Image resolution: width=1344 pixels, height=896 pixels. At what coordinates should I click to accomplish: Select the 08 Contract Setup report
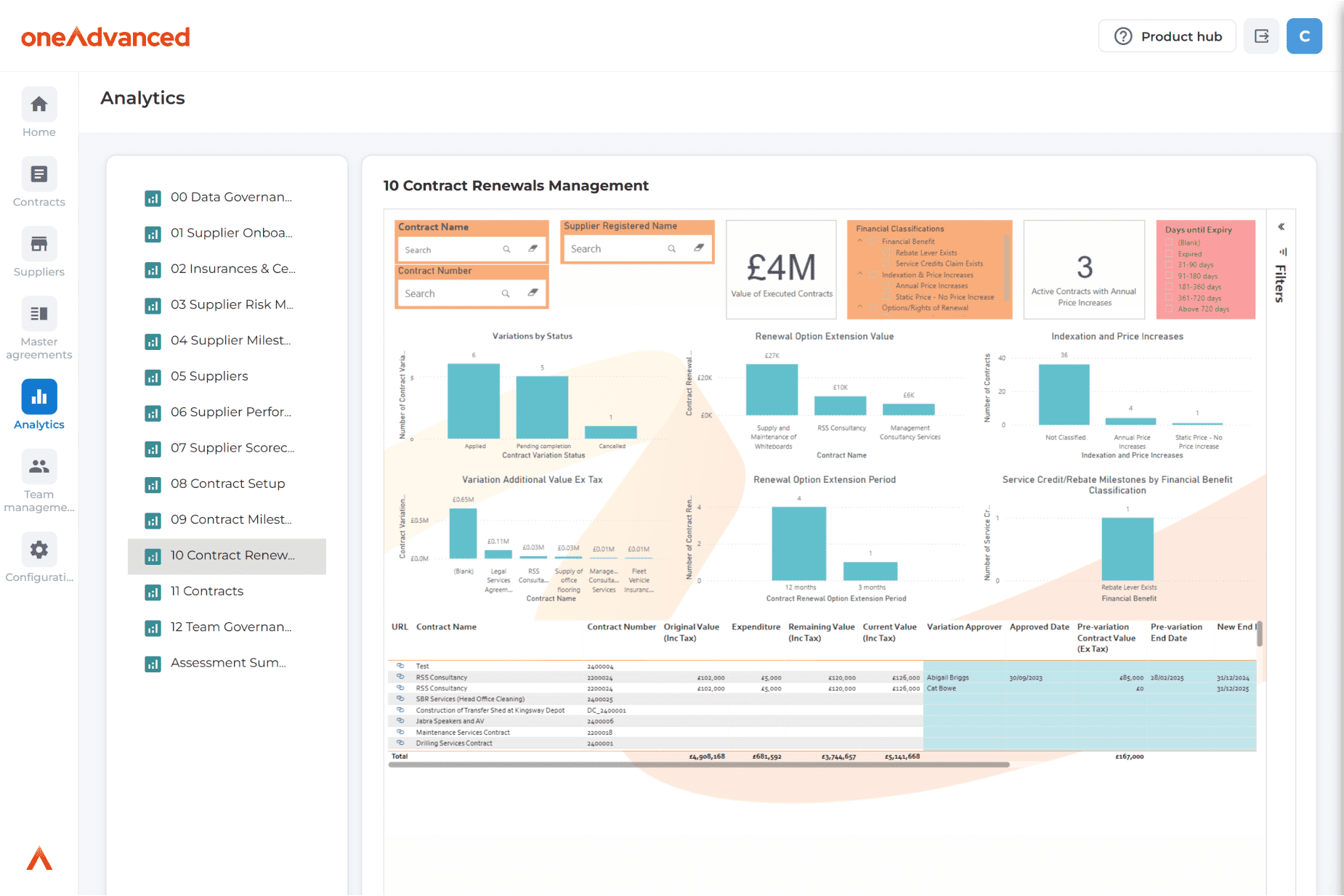click(227, 484)
